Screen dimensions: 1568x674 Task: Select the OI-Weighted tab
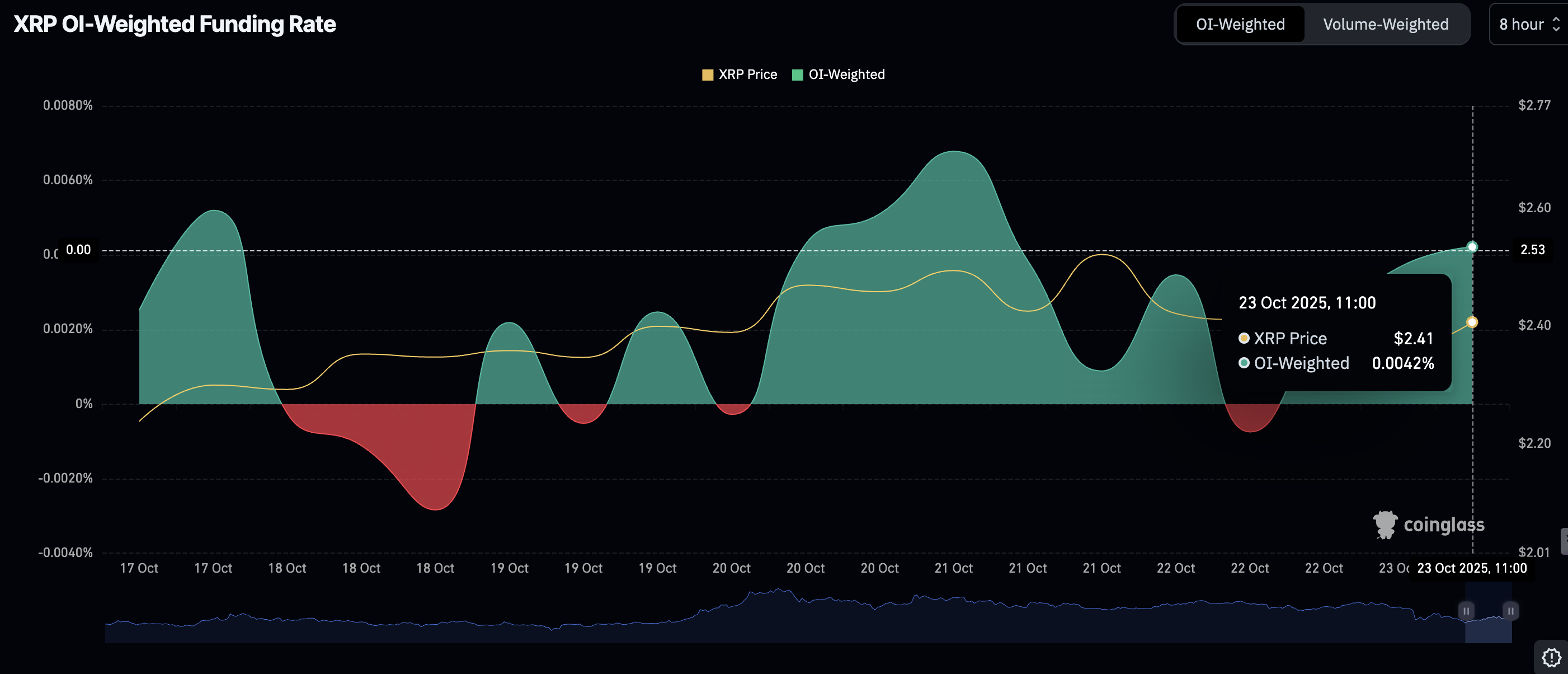coord(1240,25)
